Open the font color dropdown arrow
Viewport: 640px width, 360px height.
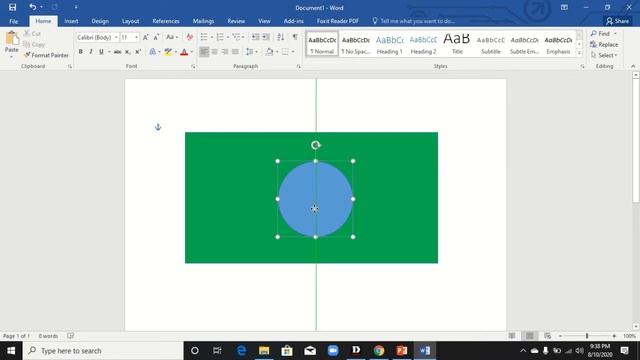click(x=192, y=52)
